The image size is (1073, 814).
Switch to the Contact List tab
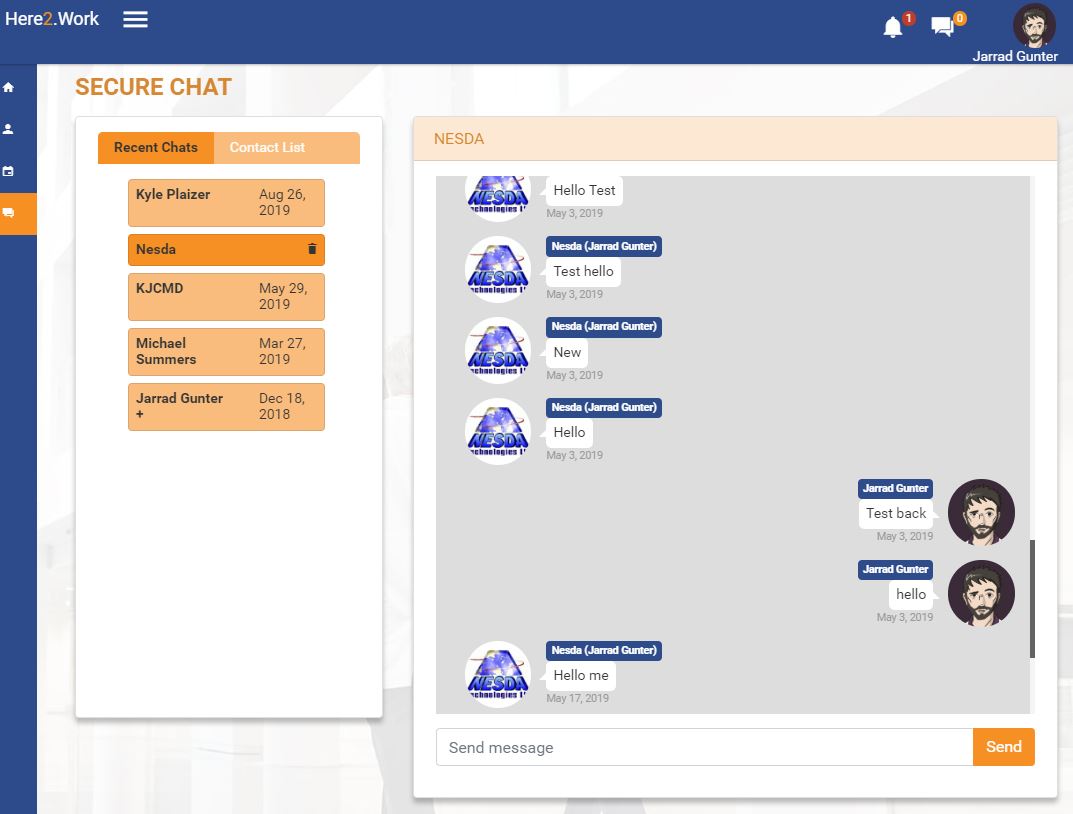tap(266, 147)
